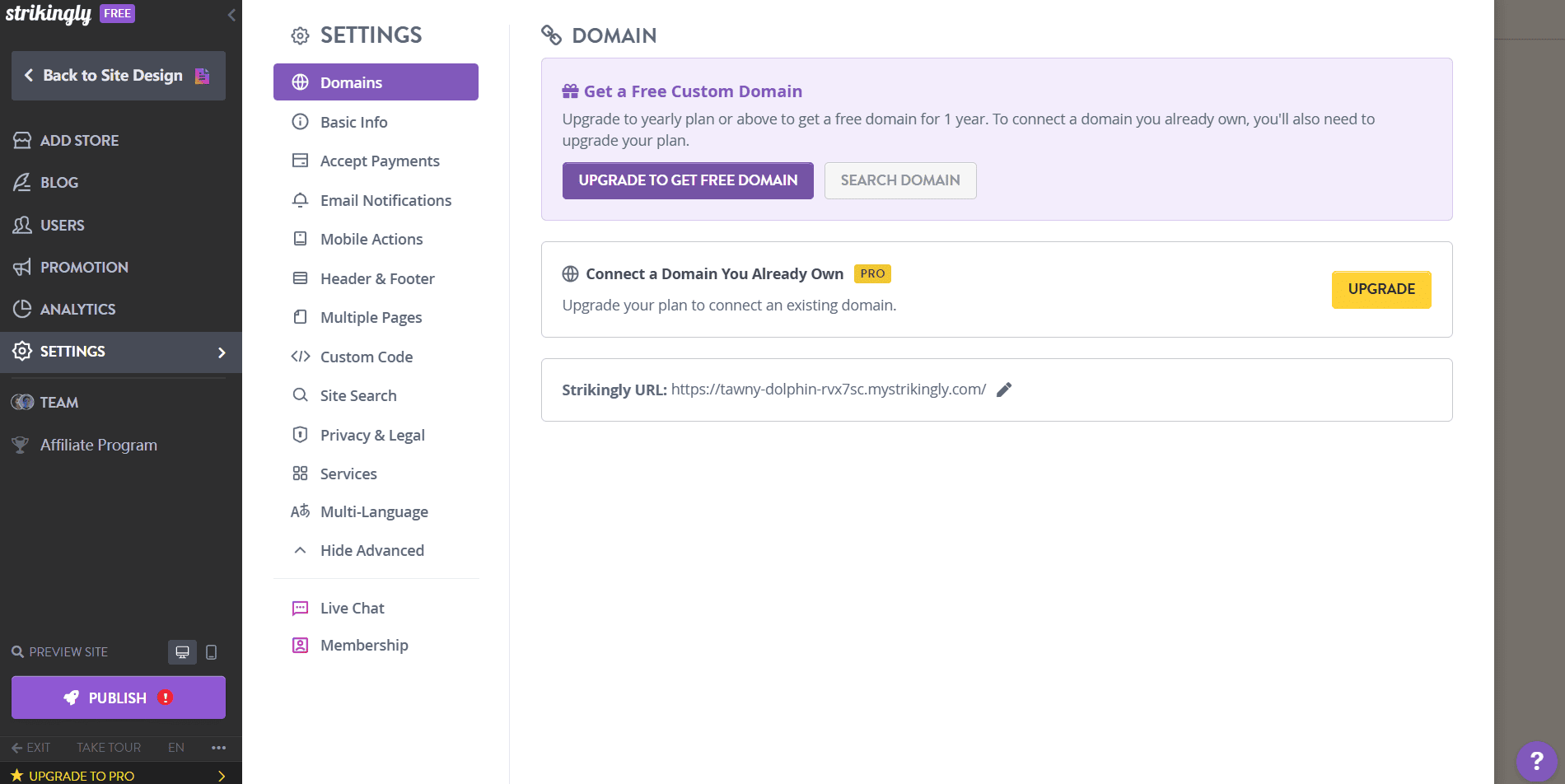Expand the SETTINGS chevron arrow
1565x784 pixels.
[222, 352]
